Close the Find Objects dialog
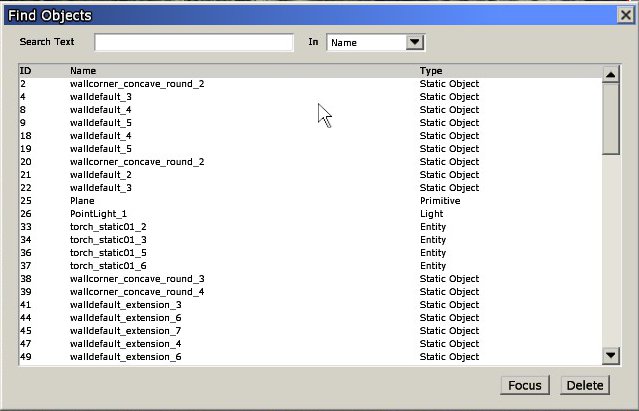The width and height of the screenshot is (639, 411). [x=625, y=14]
